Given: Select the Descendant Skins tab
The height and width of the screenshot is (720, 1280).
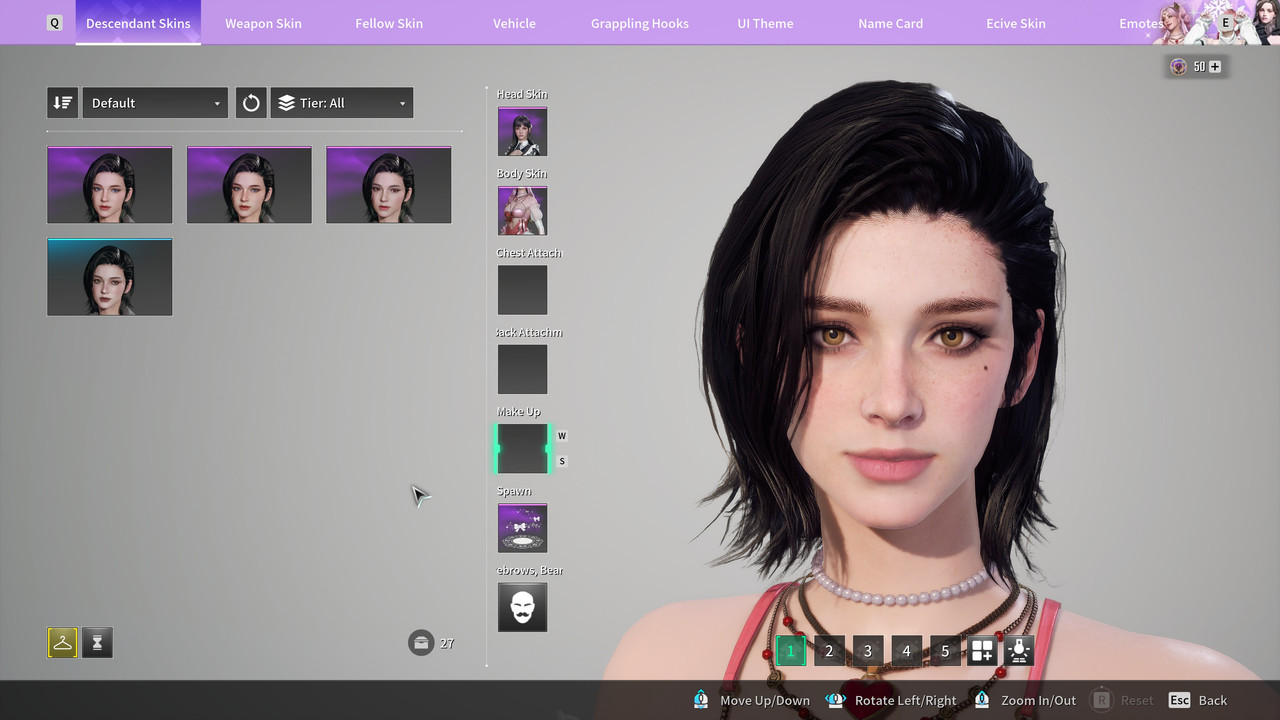Looking at the screenshot, I should click(138, 23).
